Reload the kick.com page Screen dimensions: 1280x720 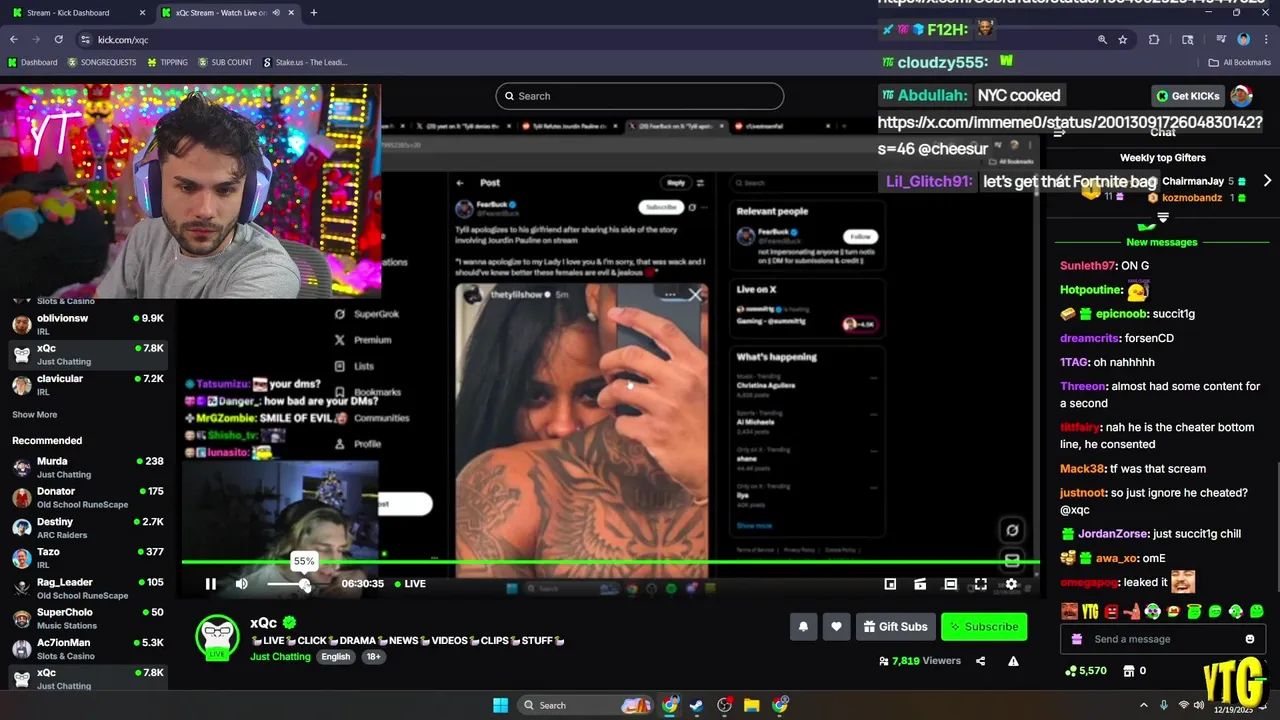coord(59,39)
